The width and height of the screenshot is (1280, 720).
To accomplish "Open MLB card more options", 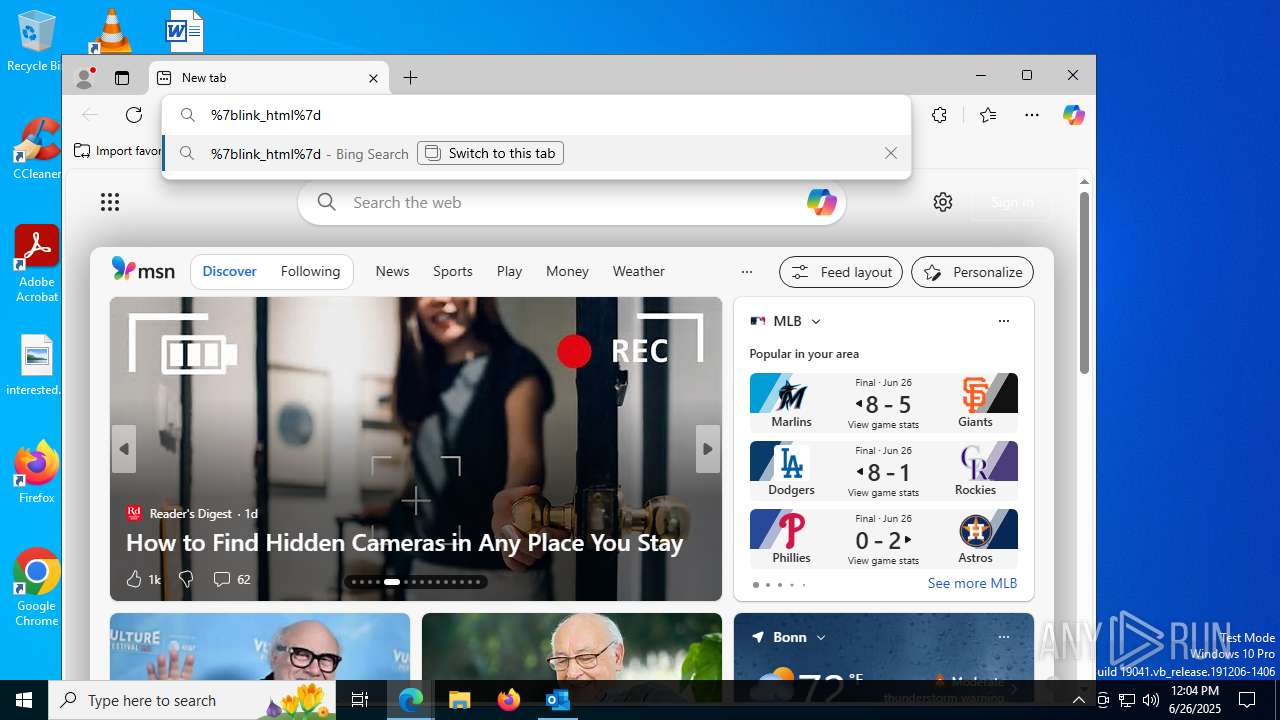I will pyautogui.click(x=1003, y=321).
